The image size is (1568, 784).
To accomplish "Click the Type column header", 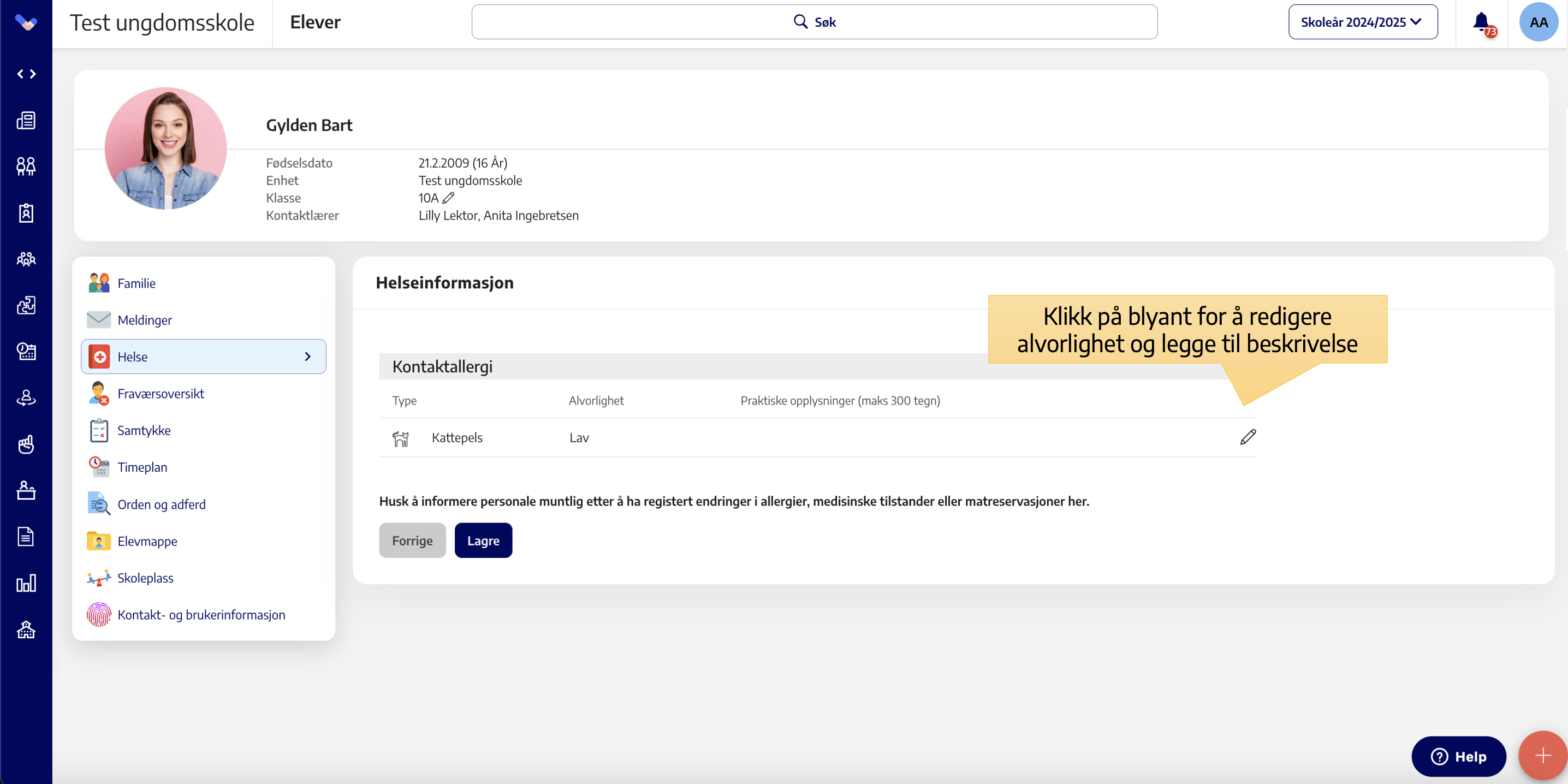I will point(404,401).
